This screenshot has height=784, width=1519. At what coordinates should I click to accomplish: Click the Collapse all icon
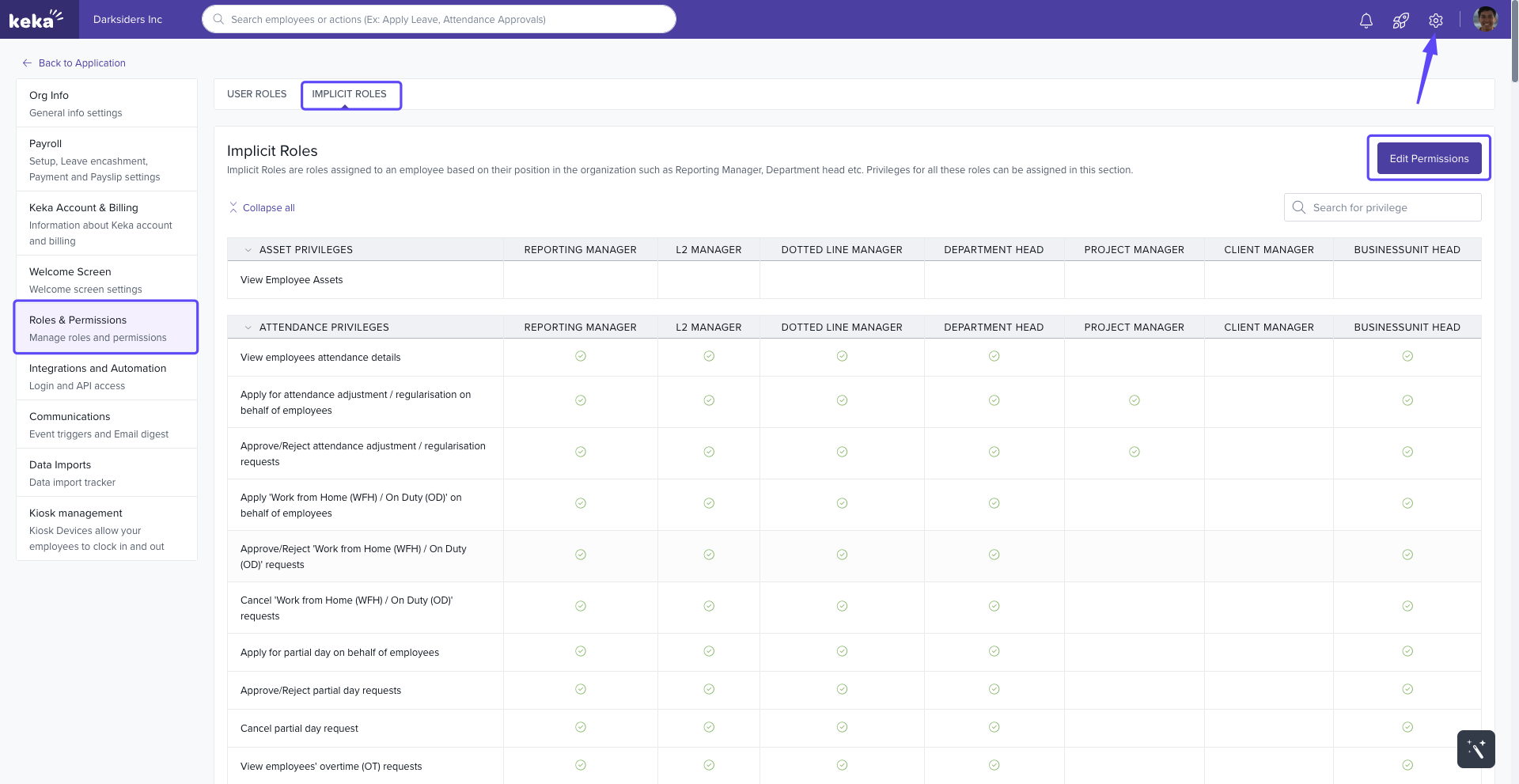233,207
